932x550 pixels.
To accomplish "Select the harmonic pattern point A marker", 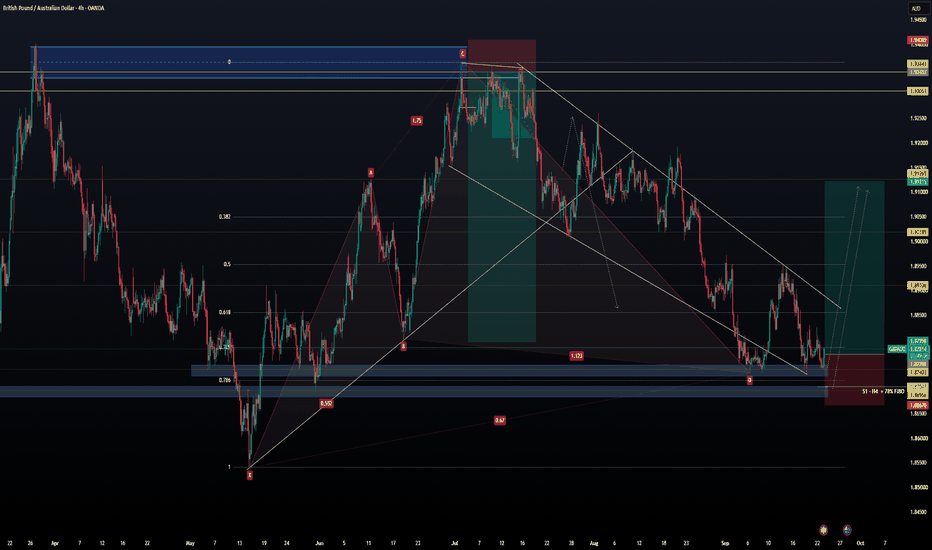I will pos(370,173).
